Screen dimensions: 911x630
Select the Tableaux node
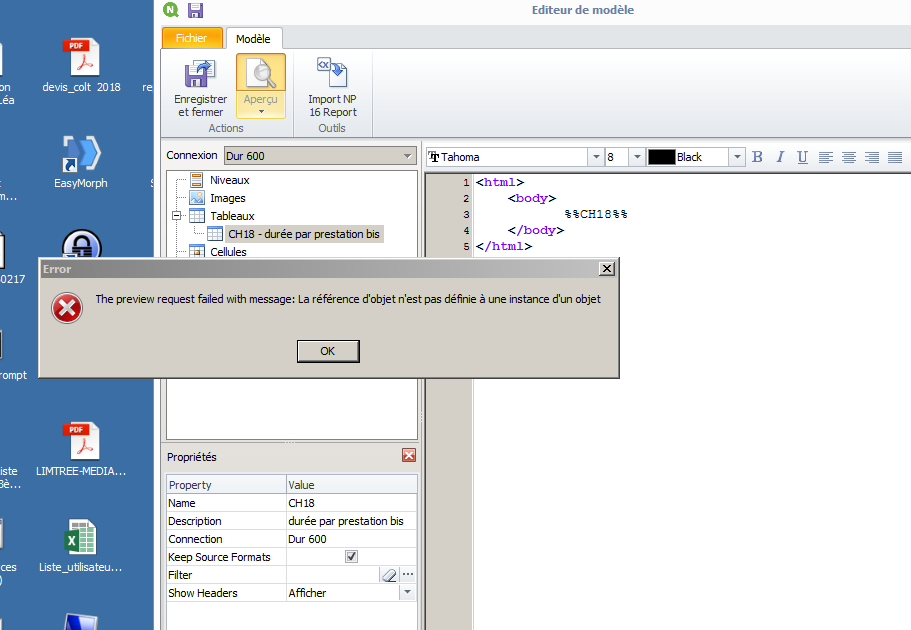click(x=232, y=216)
